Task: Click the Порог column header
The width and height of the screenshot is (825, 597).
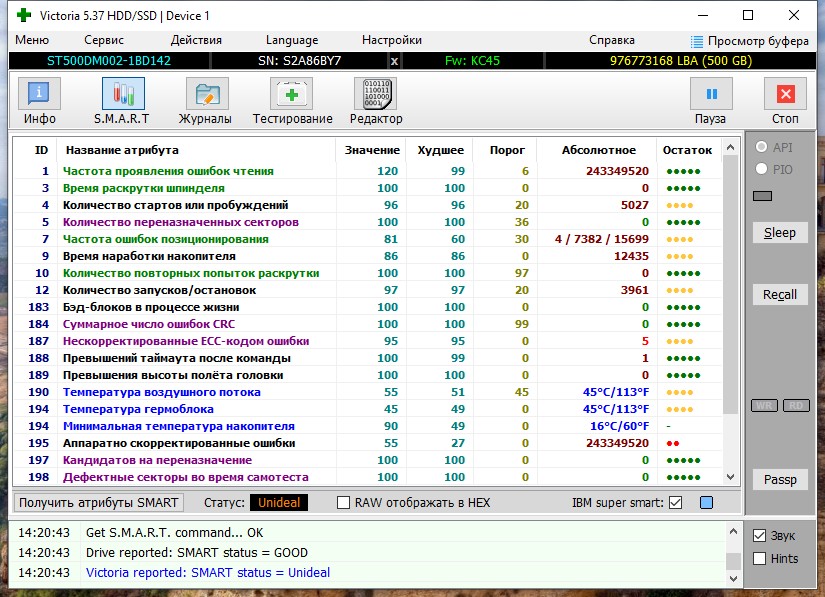Action: [x=507, y=150]
